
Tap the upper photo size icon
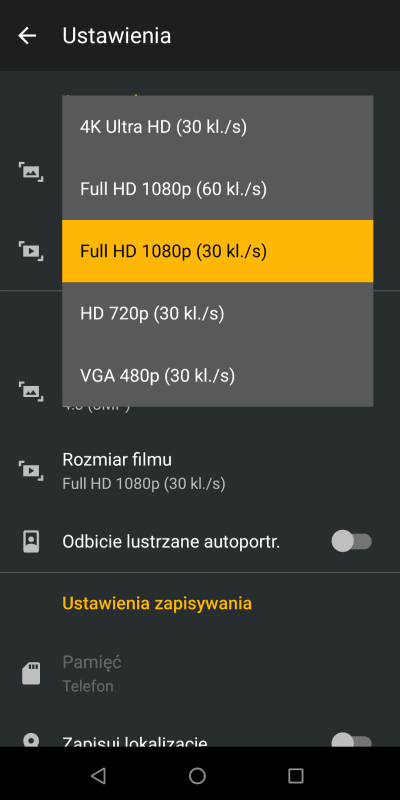31,172
